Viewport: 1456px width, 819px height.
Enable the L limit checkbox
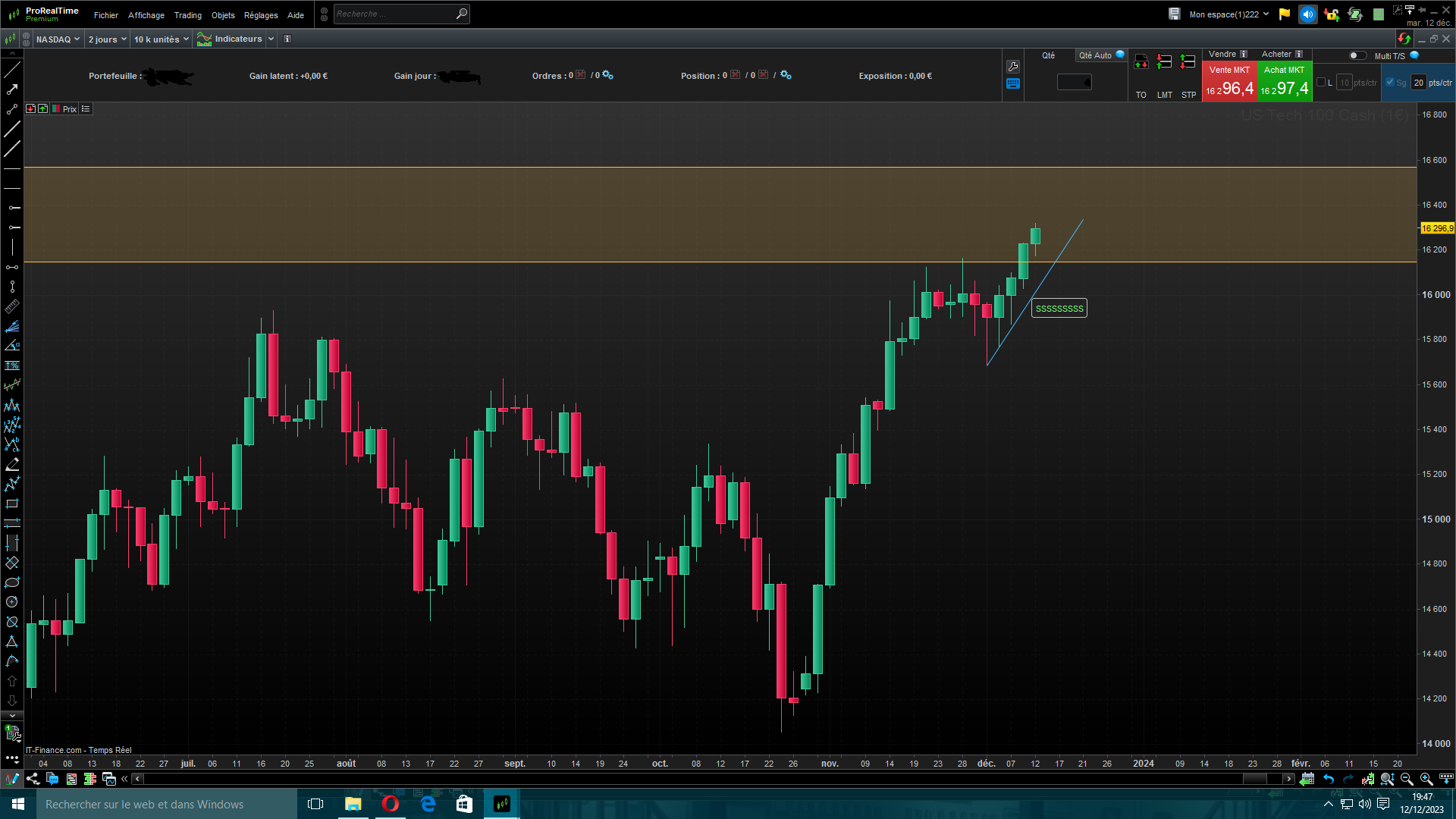click(1321, 82)
